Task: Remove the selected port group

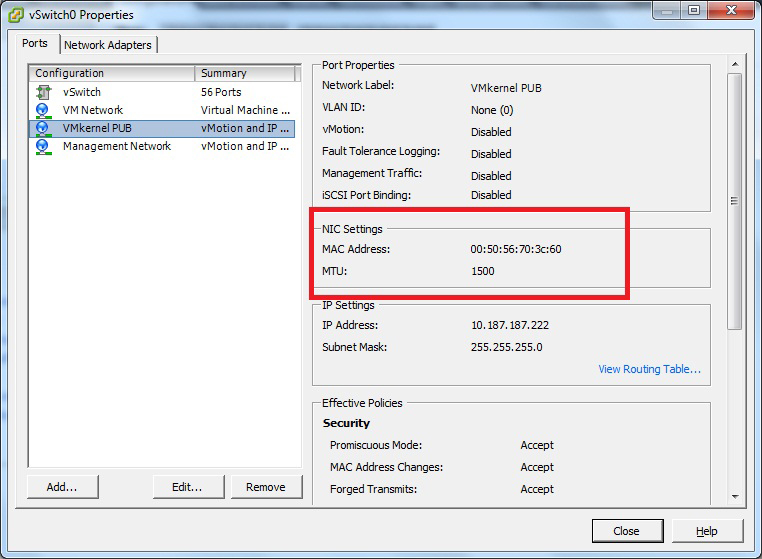Action: point(266,487)
